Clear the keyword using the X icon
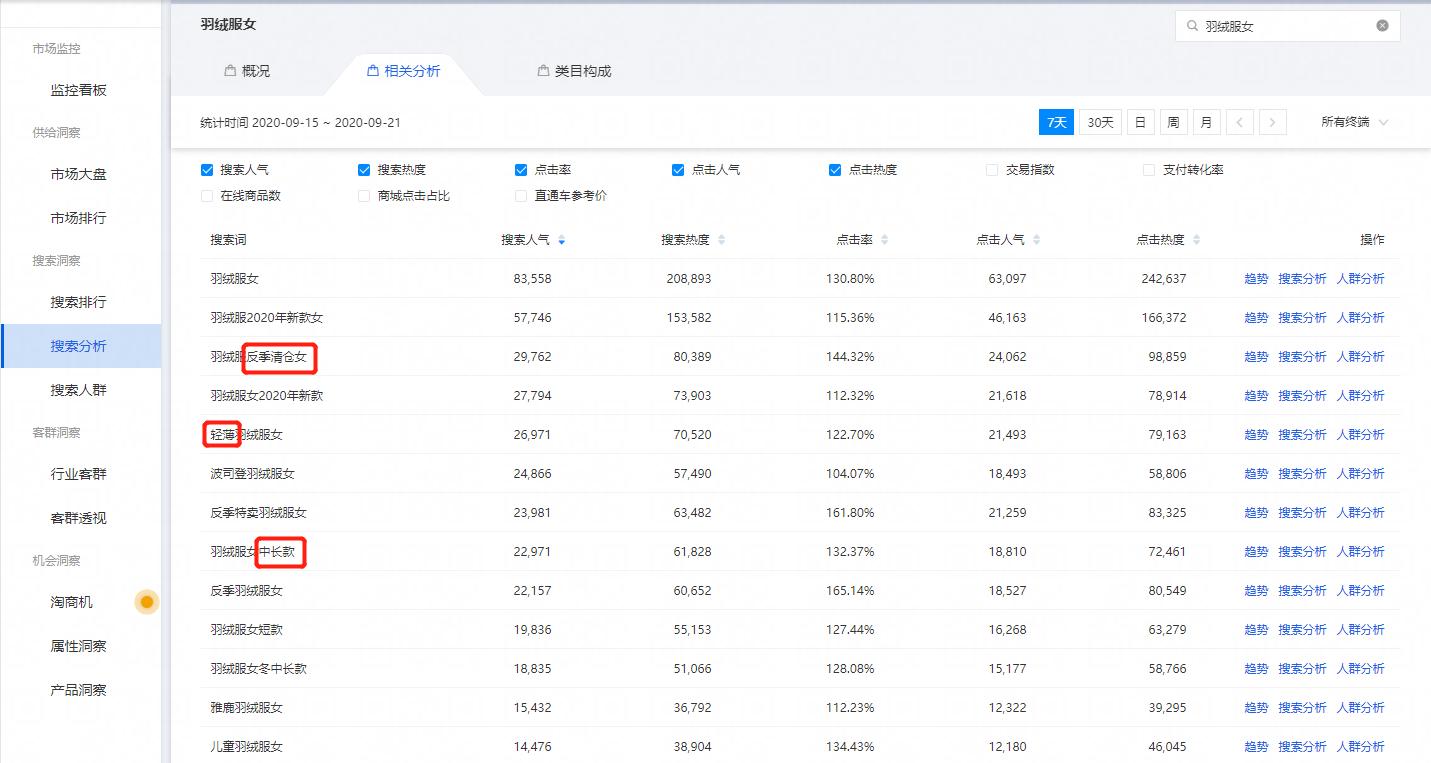Image resolution: width=1431 pixels, height=763 pixels. (1382, 25)
